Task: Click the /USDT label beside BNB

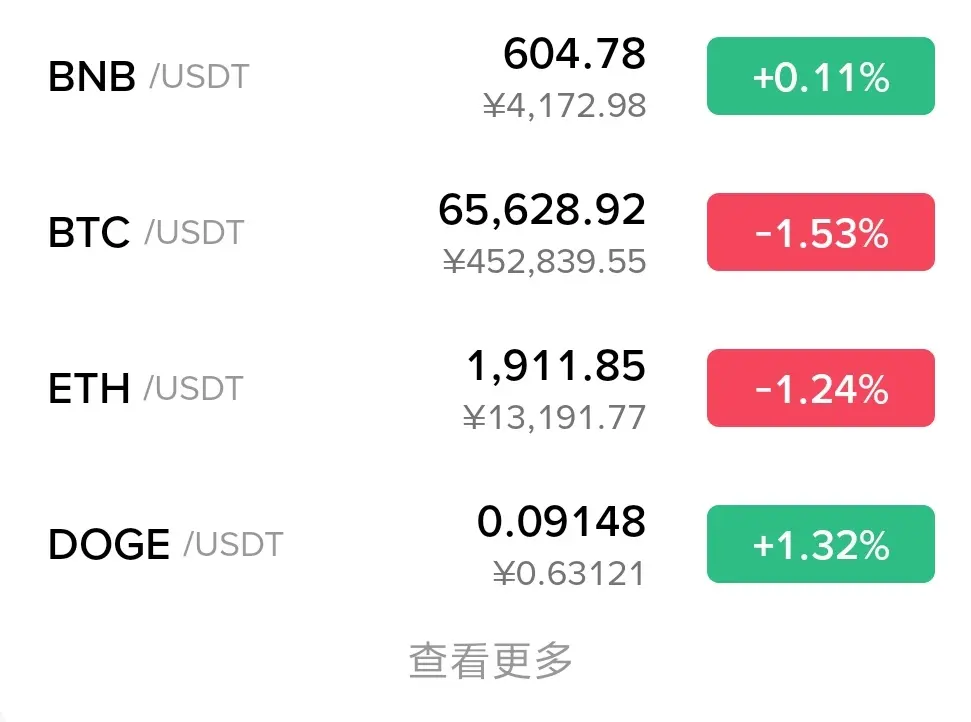Action: click(199, 77)
